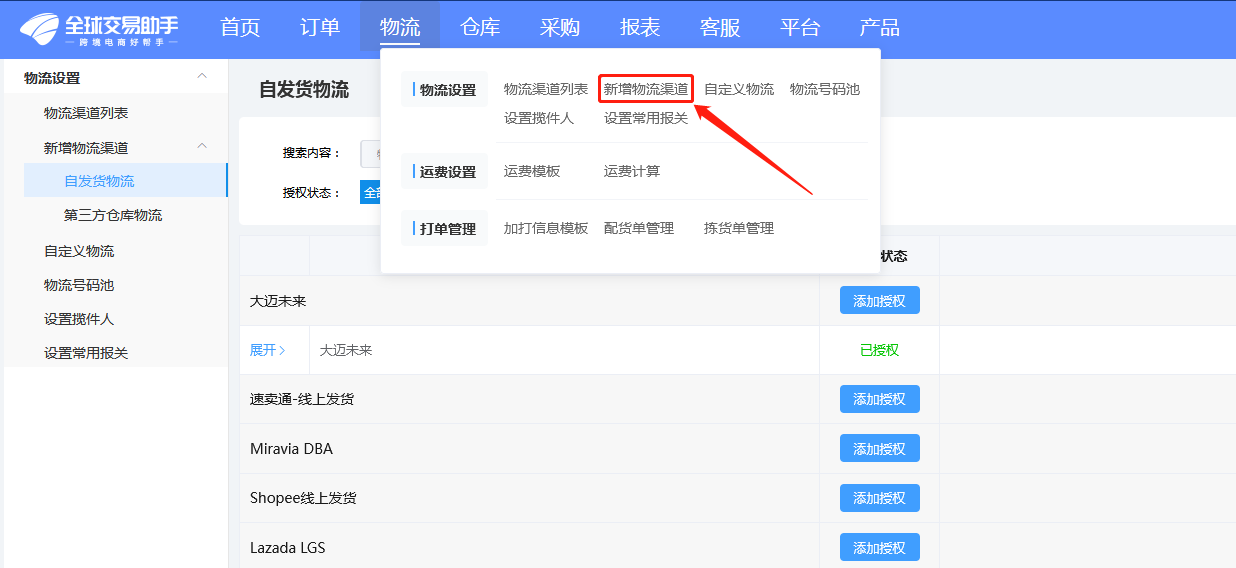This screenshot has height=568, width=1236.
Task: Collapse the 新增物流渠道 sidebar submenu
Action: pyautogui.click(x=203, y=147)
